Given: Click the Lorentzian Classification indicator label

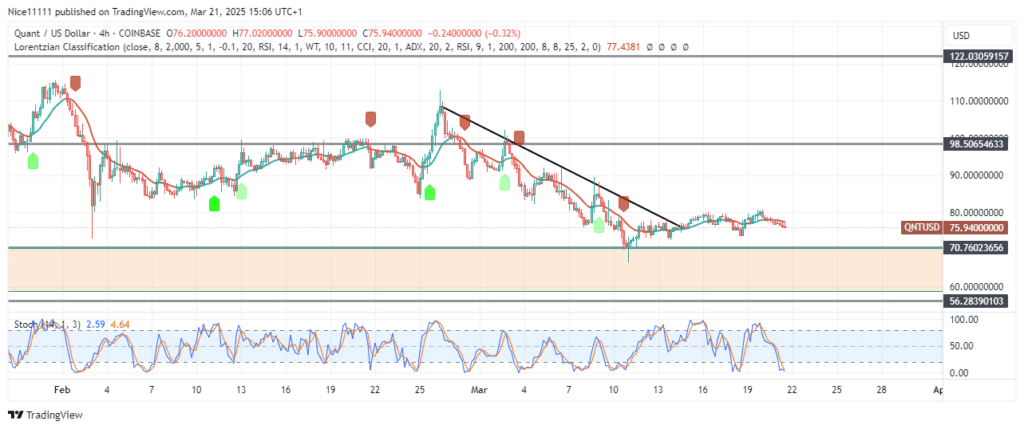Looking at the screenshot, I should pyautogui.click(x=65, y=47).
